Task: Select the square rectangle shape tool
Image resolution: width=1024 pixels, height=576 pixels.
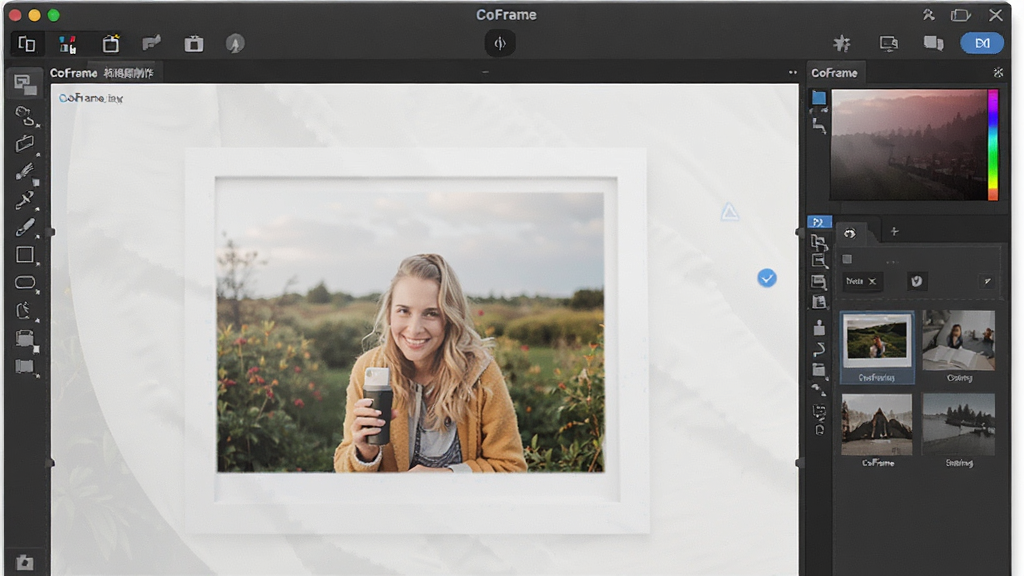Action: pyautogui.click(x=25, y=255)
